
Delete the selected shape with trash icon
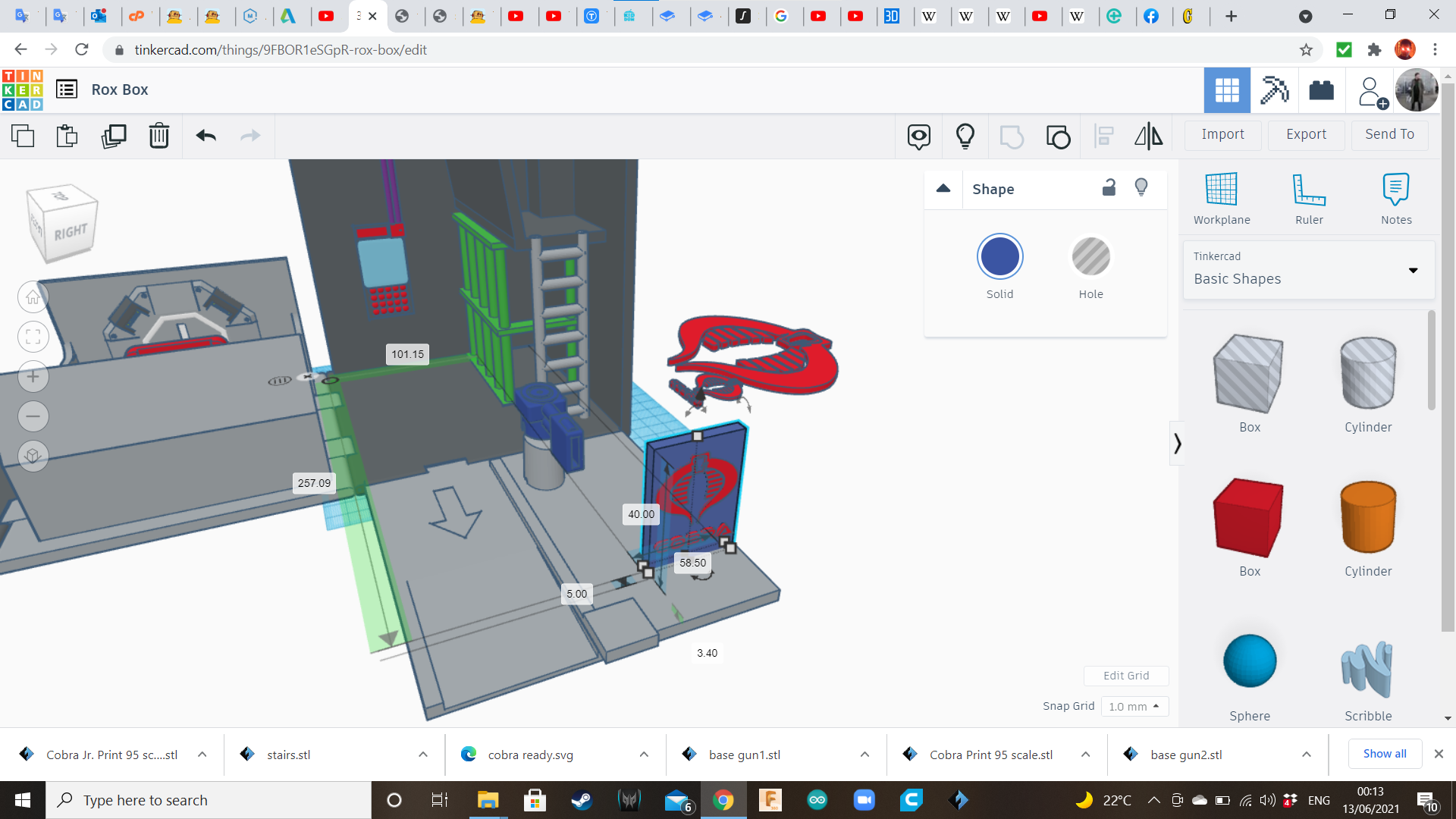coord(158,136)
